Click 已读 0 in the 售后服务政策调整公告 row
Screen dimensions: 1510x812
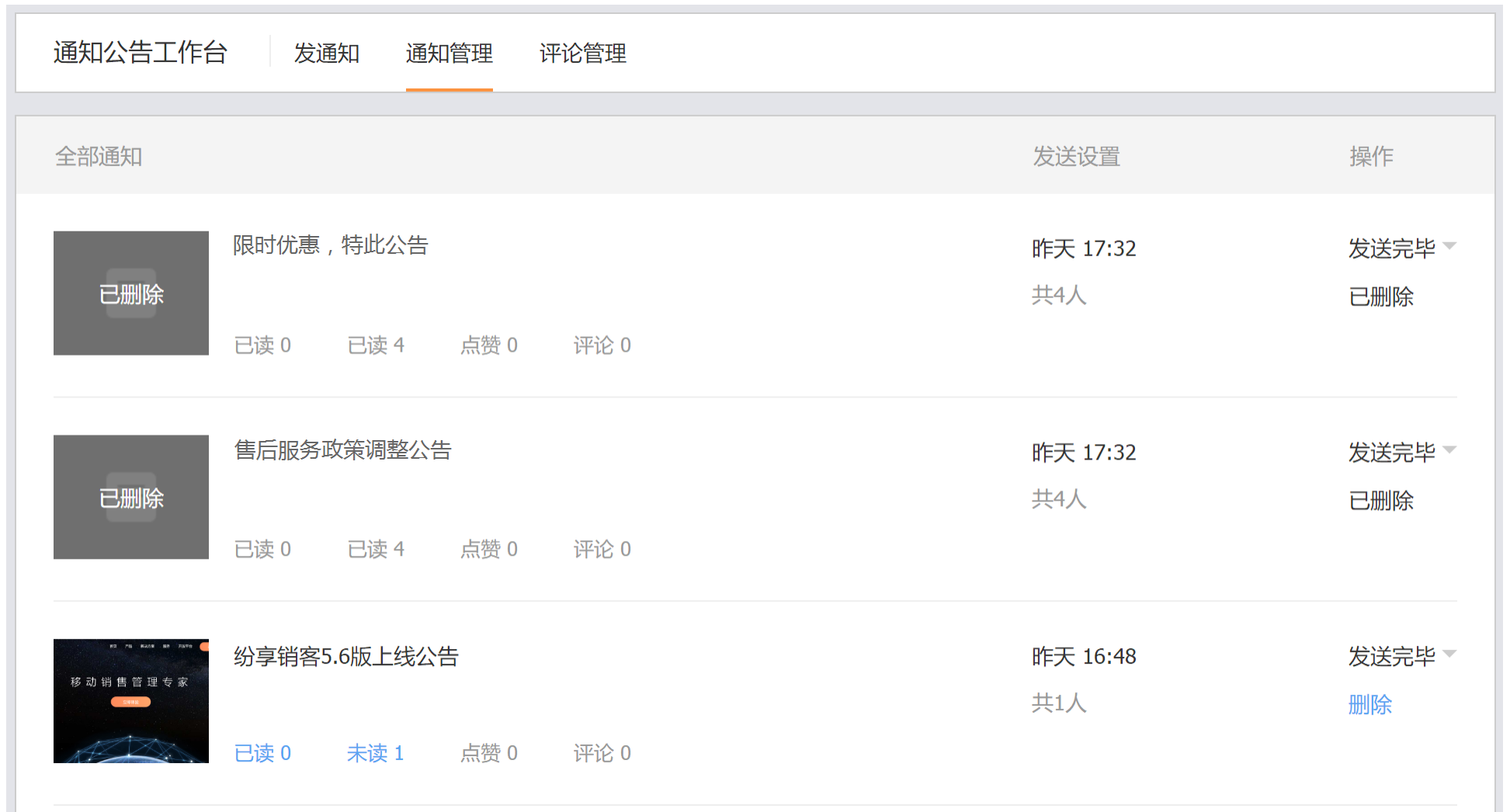[x=262, y=550]
